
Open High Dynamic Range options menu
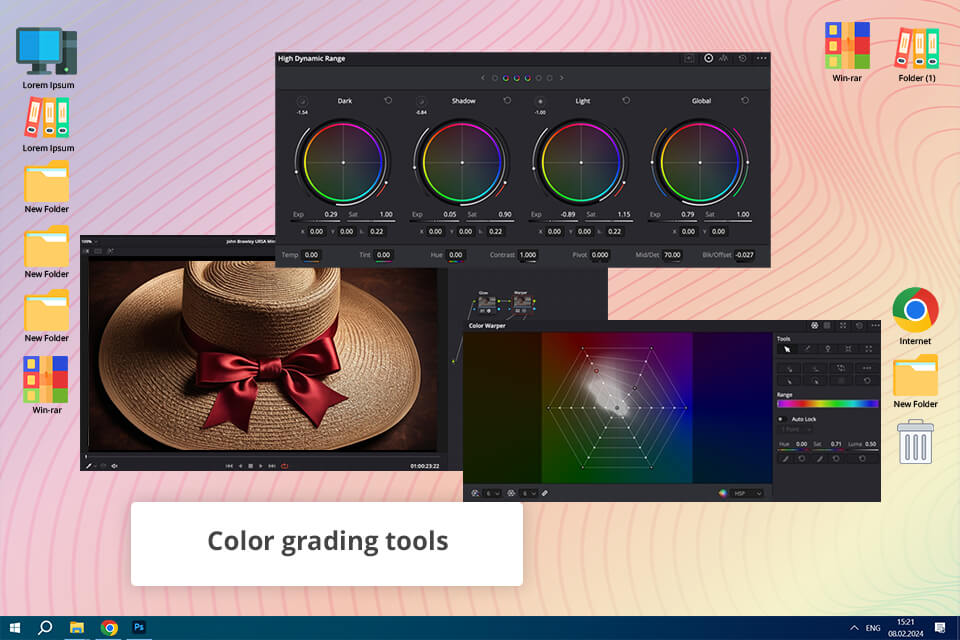pyautogui.click(x=761, y=58)
